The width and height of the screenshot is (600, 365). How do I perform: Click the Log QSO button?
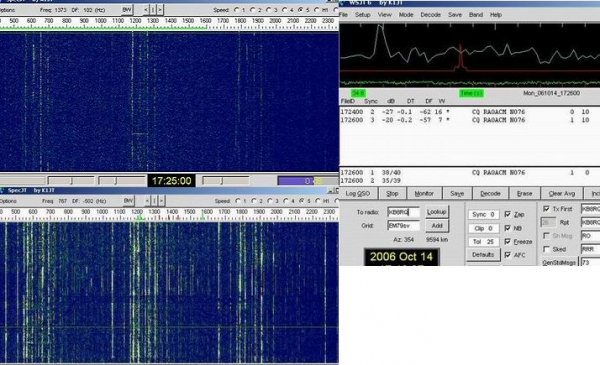tap(358, 194)
